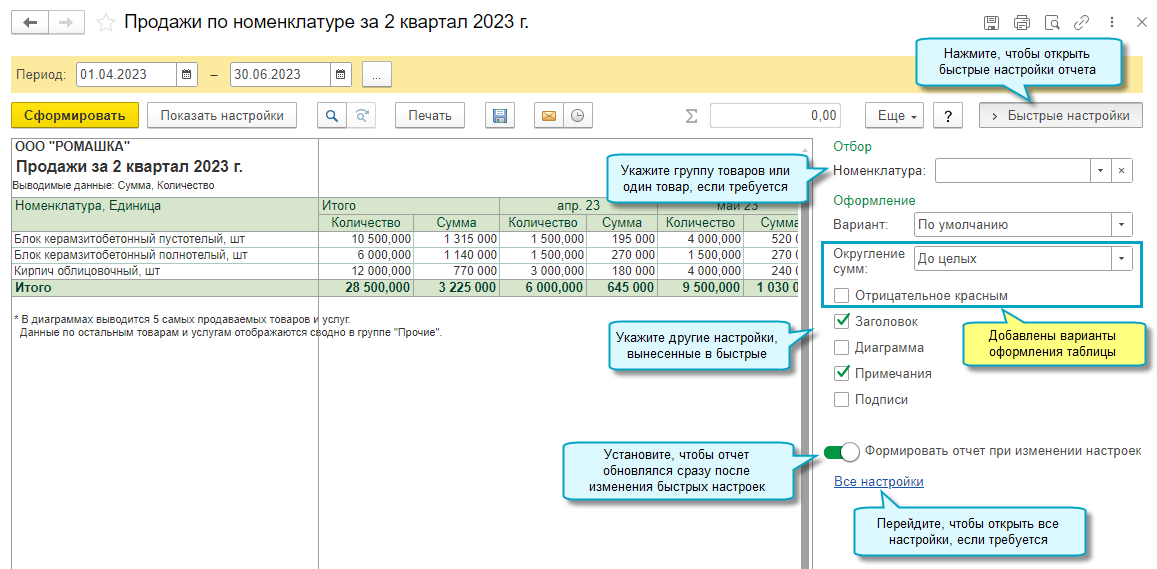Expand the Вариант dropdown list
1157x569 pixels.
[x=1121, y=225]
